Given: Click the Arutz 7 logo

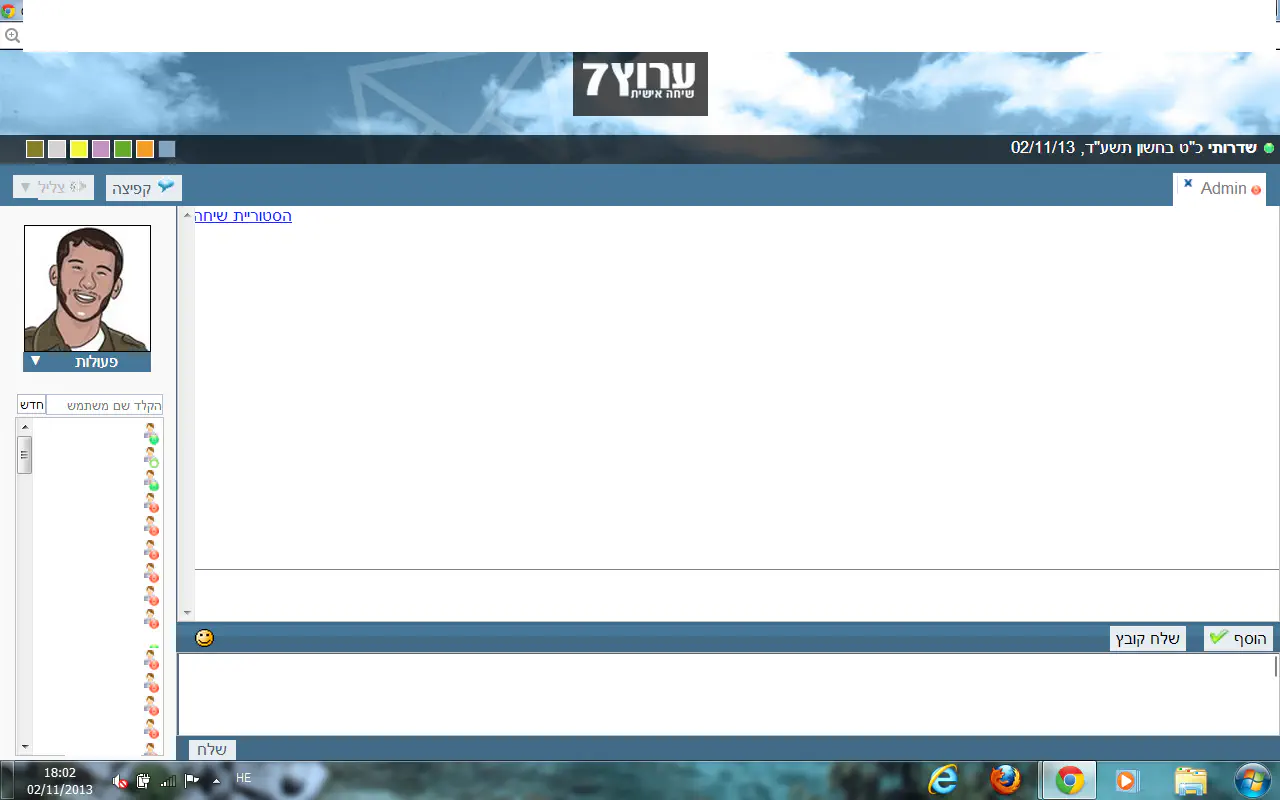Looking at the screenshot, I should pyautogui.click(x=640, y=83).
